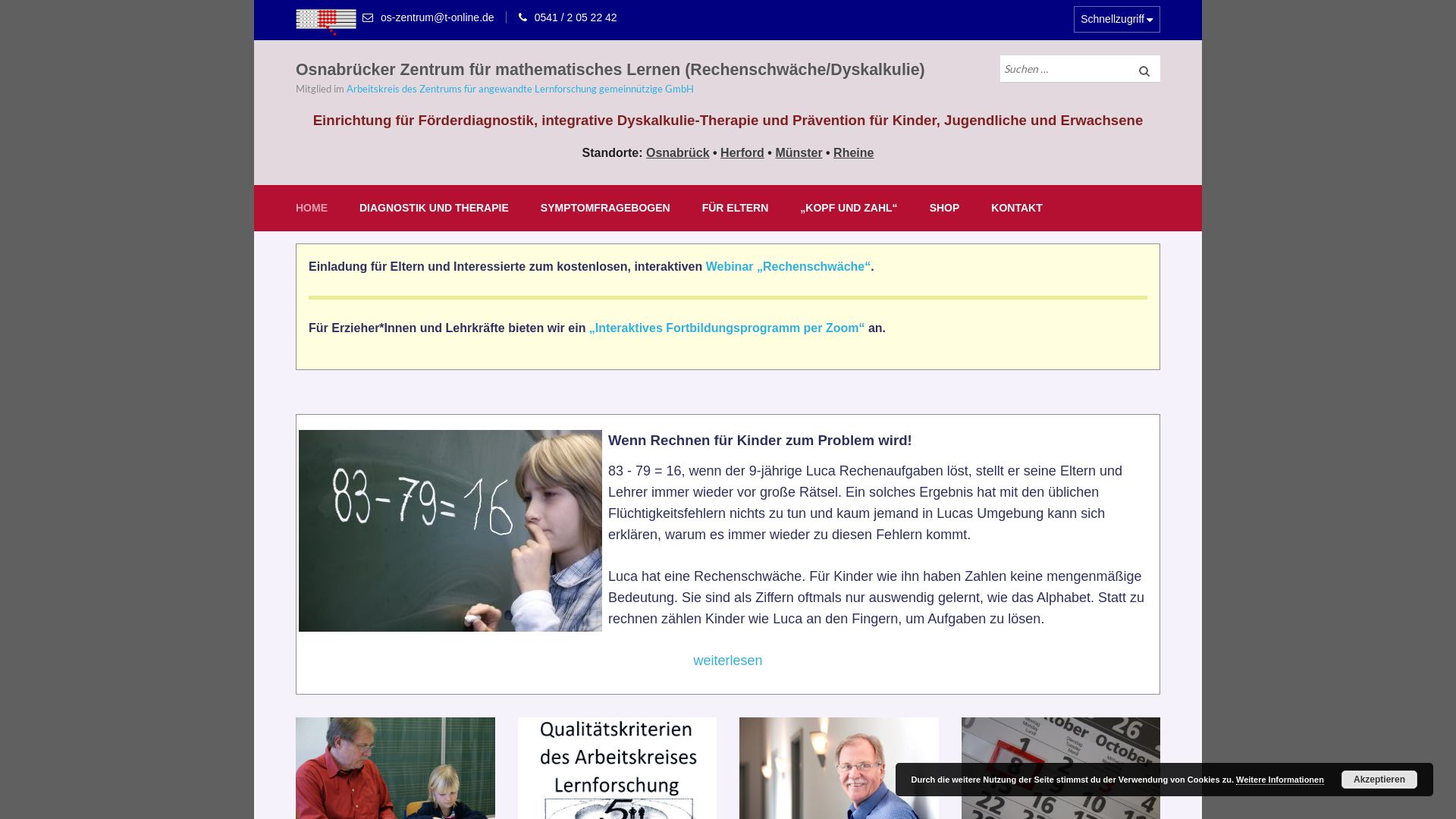Open the Kontakt menu item
The width and height of the screenshot is (1456, 819).
[x=1016, y=208]
